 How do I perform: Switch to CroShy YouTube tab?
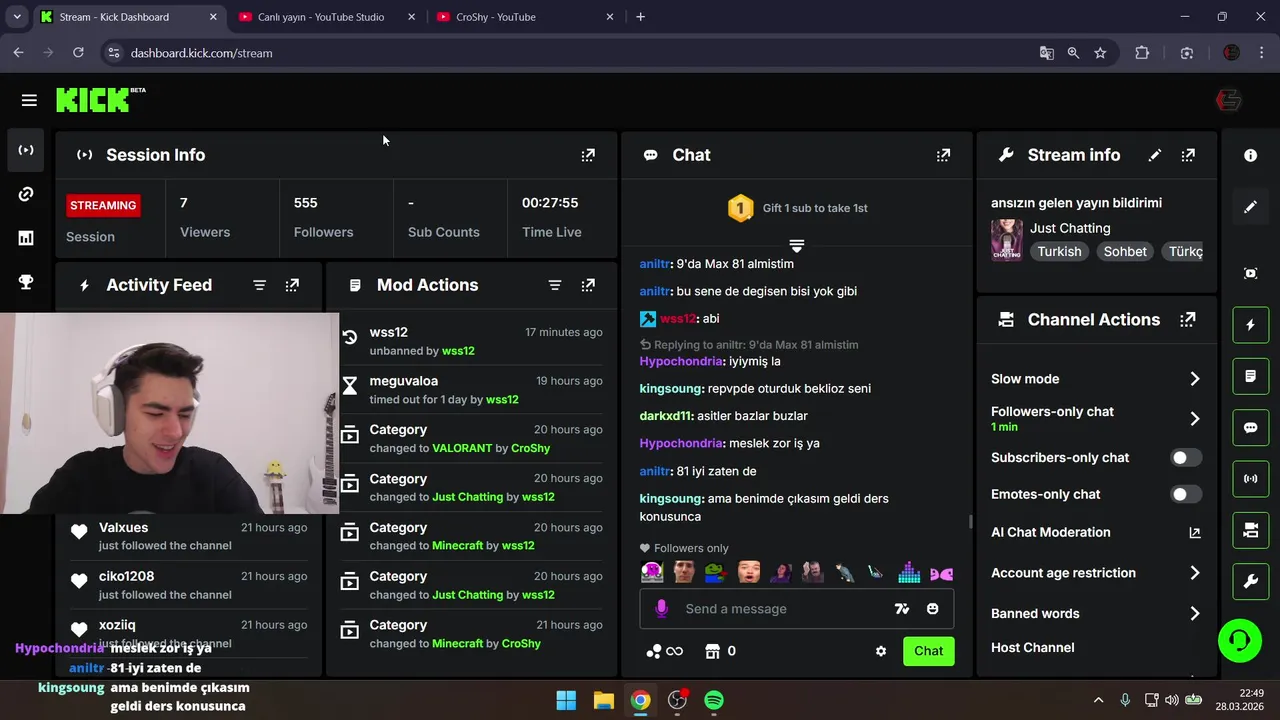[525, 17]
